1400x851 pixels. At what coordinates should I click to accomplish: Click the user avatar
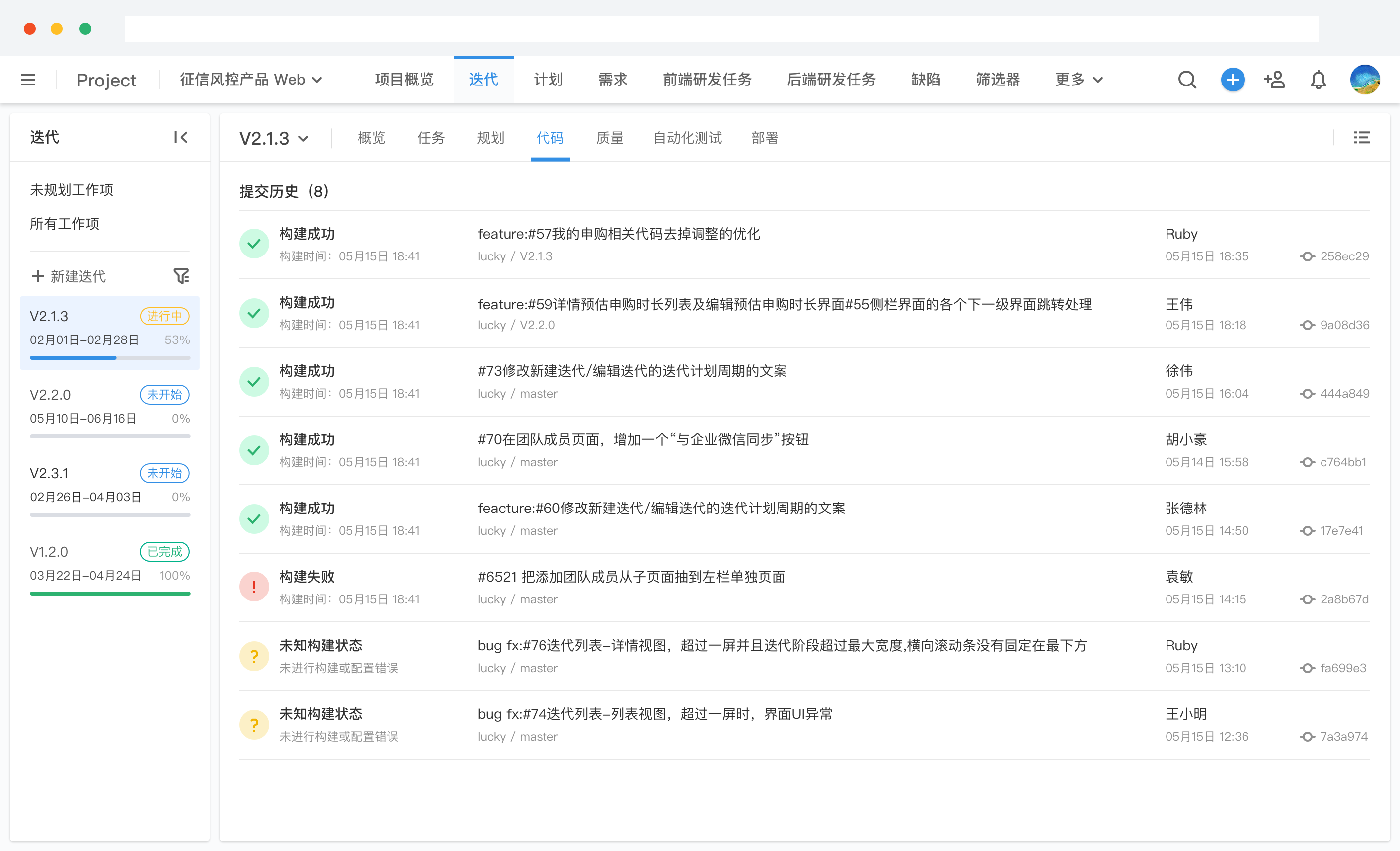tap(1365, 80)
